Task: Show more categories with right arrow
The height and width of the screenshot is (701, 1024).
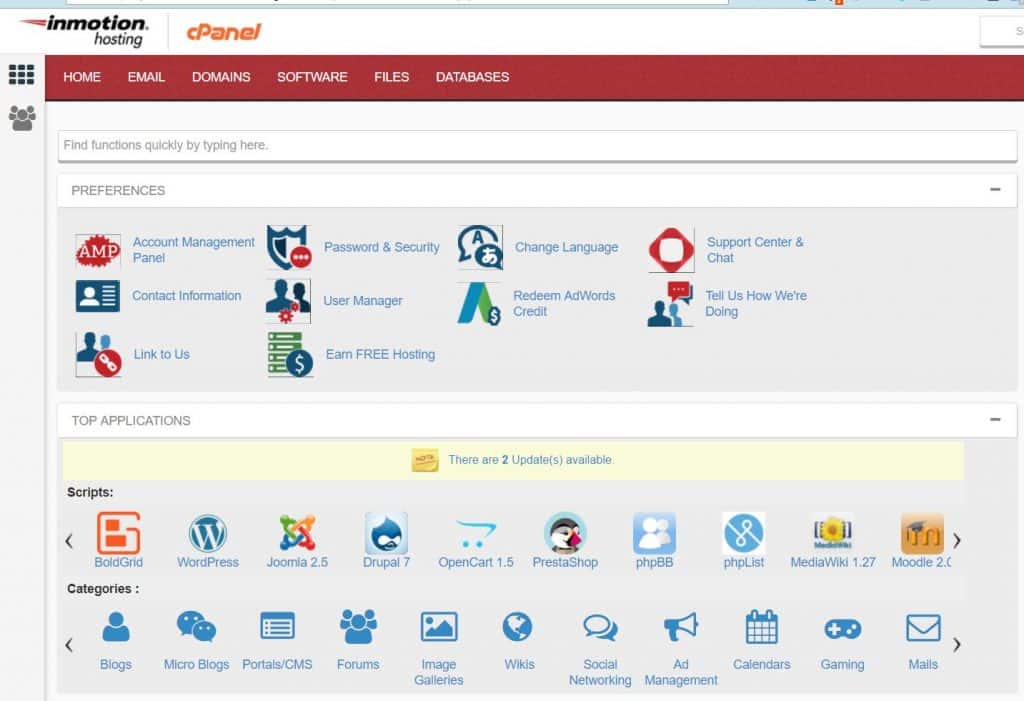Action: point(957,645)
